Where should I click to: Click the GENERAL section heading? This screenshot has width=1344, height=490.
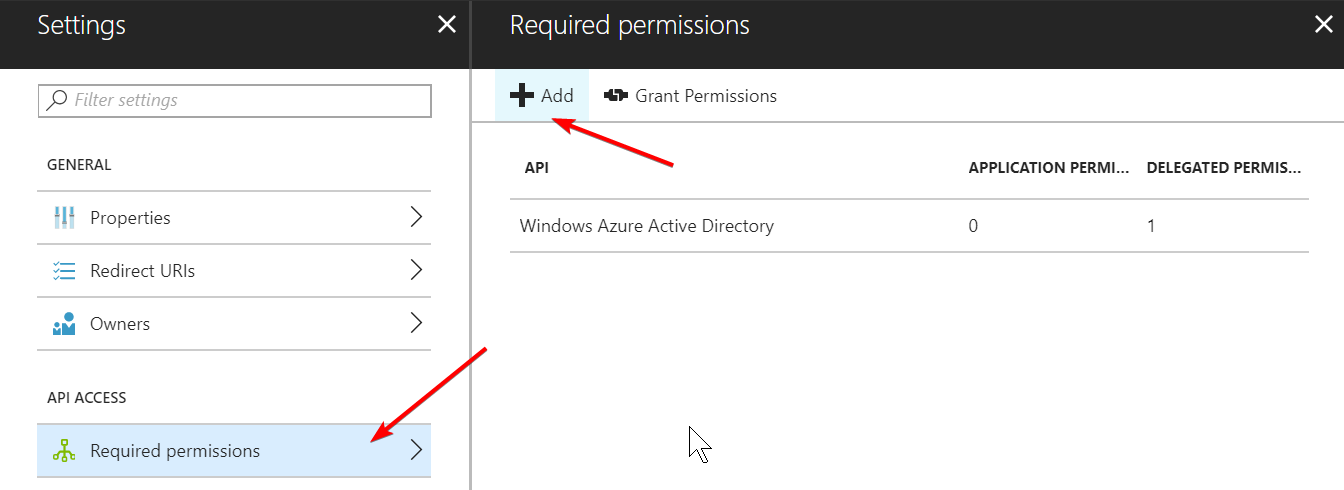tap(79, 165)
